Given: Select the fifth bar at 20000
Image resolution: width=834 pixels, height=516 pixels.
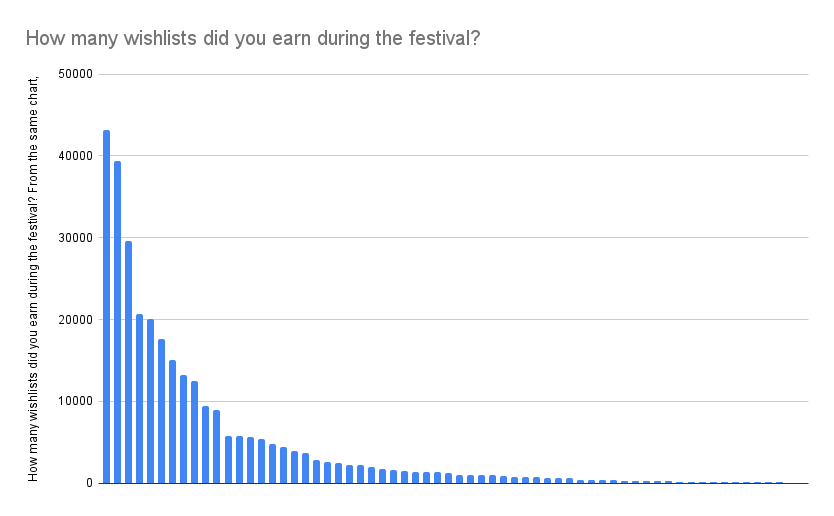Looking at the screenshot, I should pyautogui.click(x=151, y=401).
